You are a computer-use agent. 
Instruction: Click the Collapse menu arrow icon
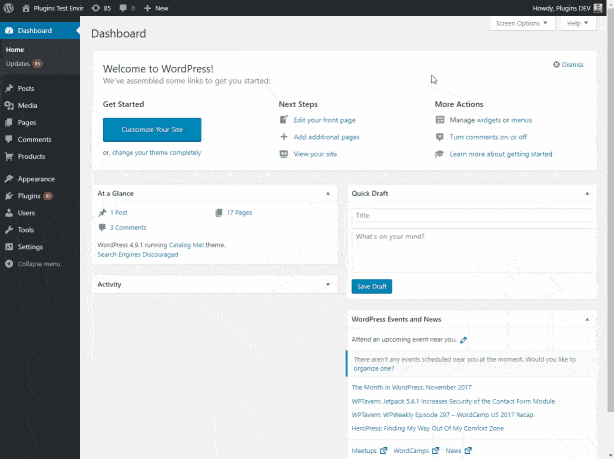coord(9,264)
